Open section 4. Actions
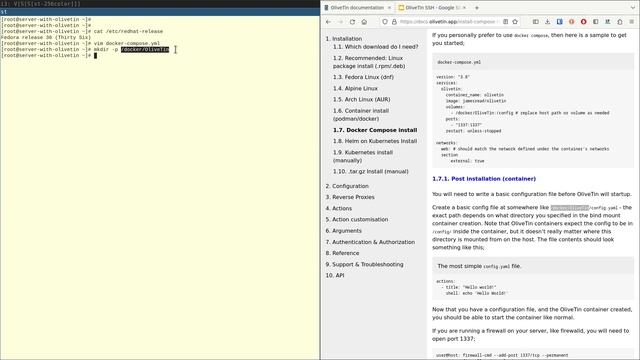The width and height of the screenshot is (640, 360). click(338, 209)
